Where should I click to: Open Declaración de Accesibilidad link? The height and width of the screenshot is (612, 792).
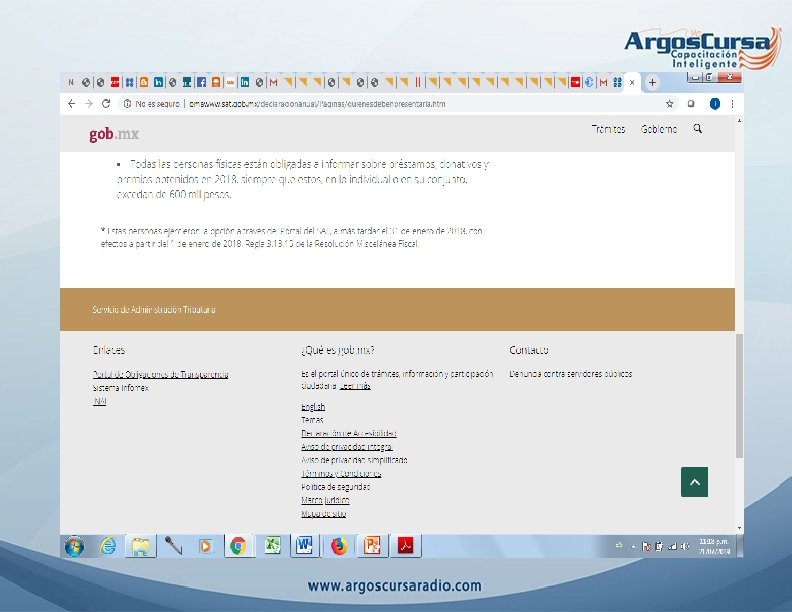coord(349,433)
